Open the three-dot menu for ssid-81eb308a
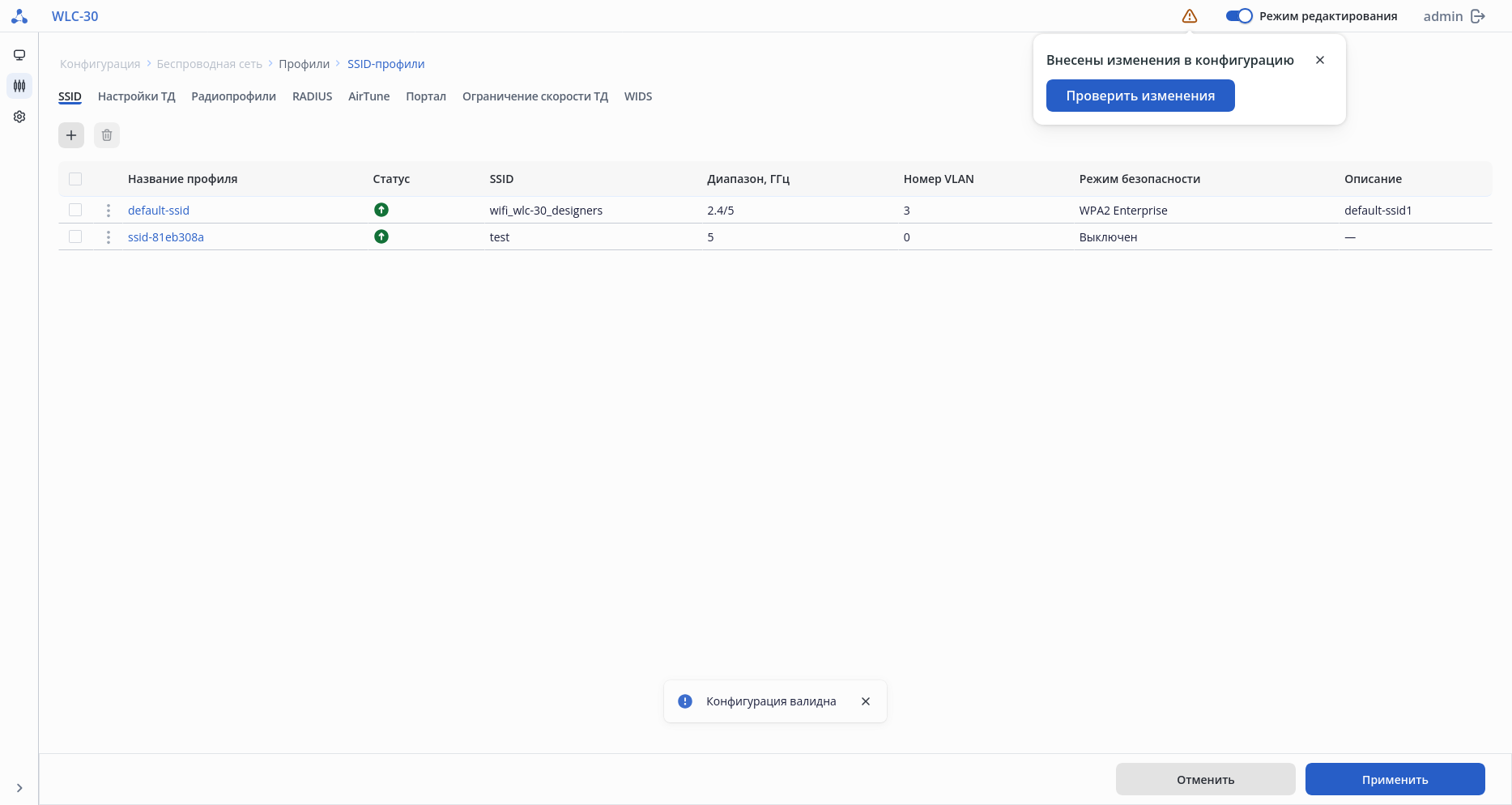1512x805 pixels. pyautogui.click(x=109, y=237)
